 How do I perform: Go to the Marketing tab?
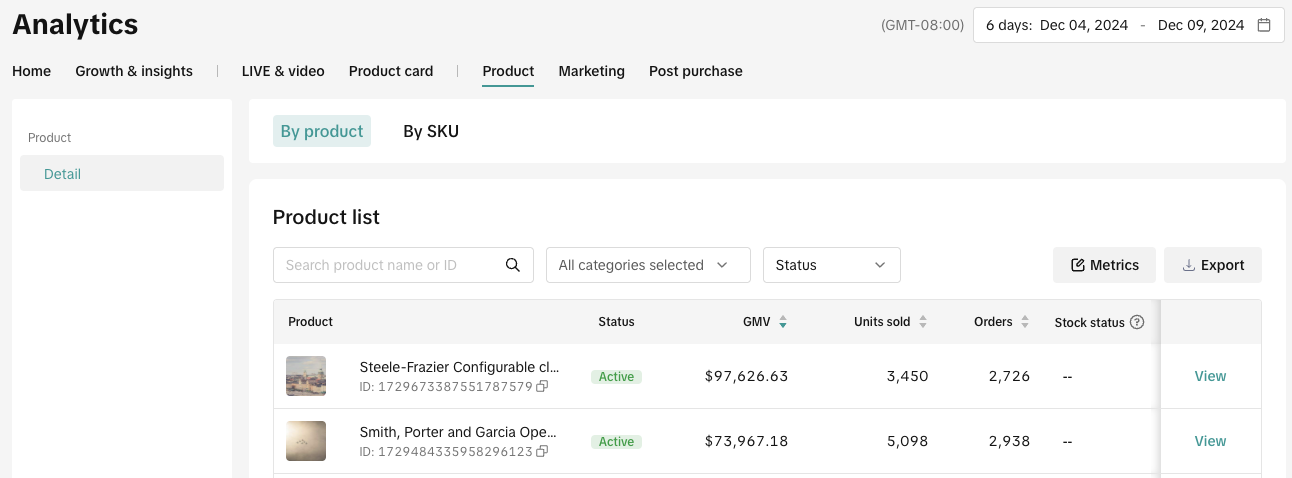(591, 71)
